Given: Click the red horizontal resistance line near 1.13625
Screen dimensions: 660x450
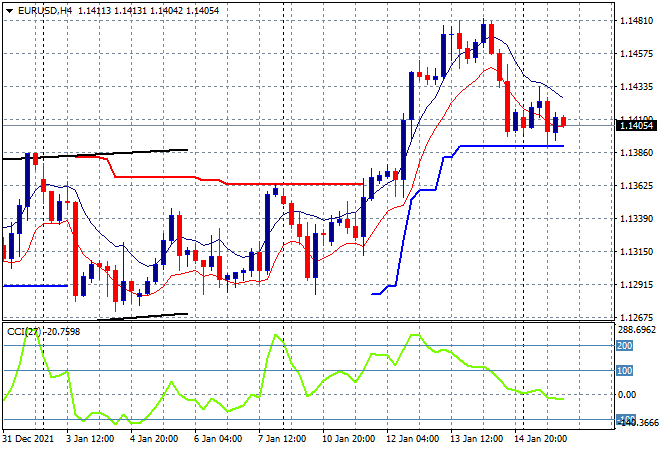Looking at the screenshot, I should pos(295,184).
